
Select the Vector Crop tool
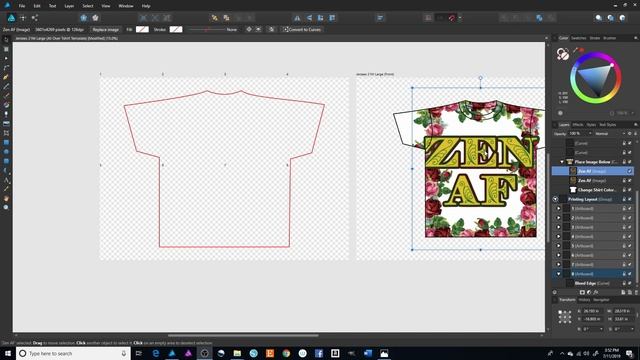(6, 133)
